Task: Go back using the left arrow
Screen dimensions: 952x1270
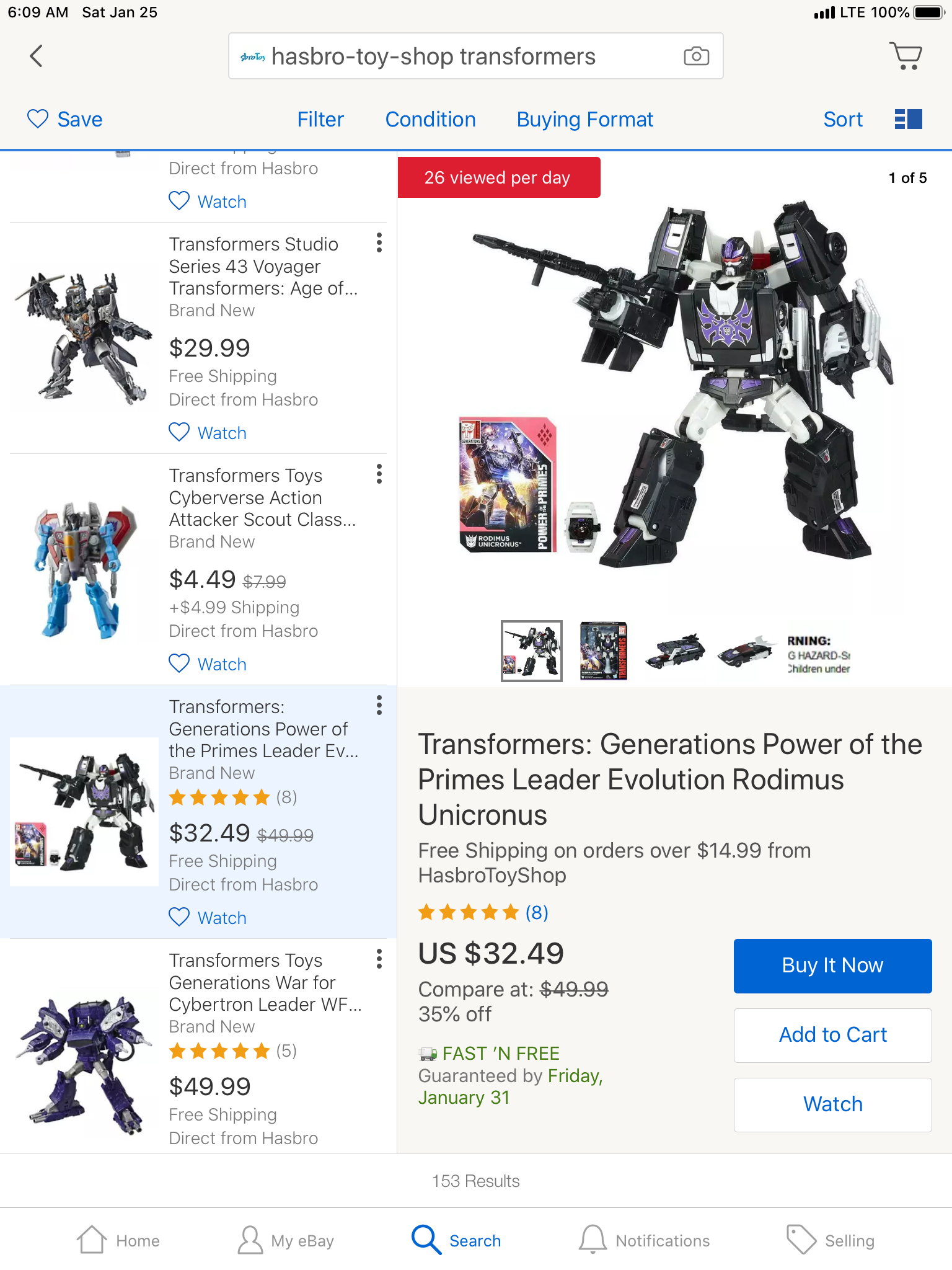Action: [x=37, y=56]
